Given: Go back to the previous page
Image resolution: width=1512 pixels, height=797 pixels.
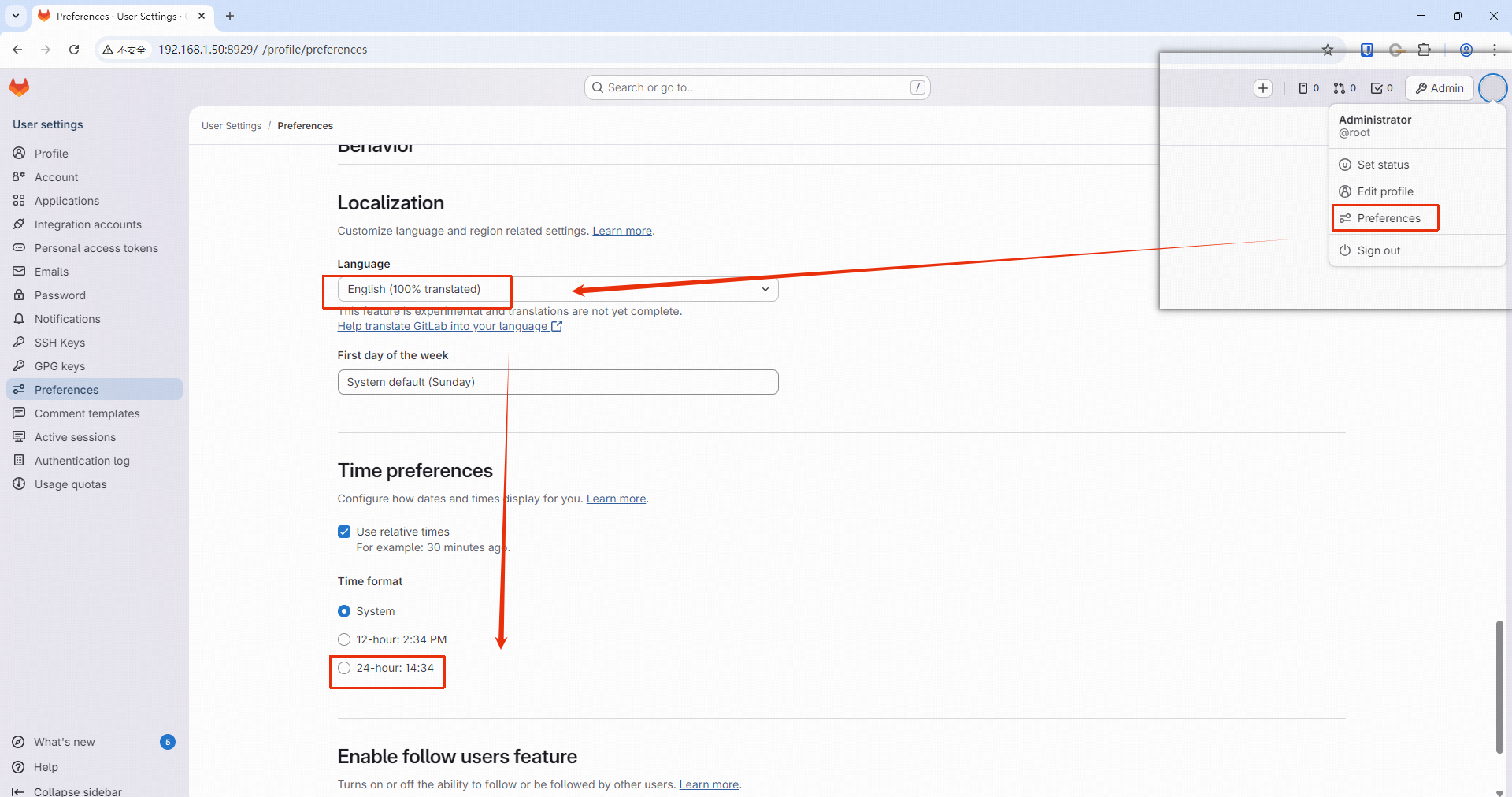Looking at the screenshot, I should pyautogui.click(x=17, y=50).
